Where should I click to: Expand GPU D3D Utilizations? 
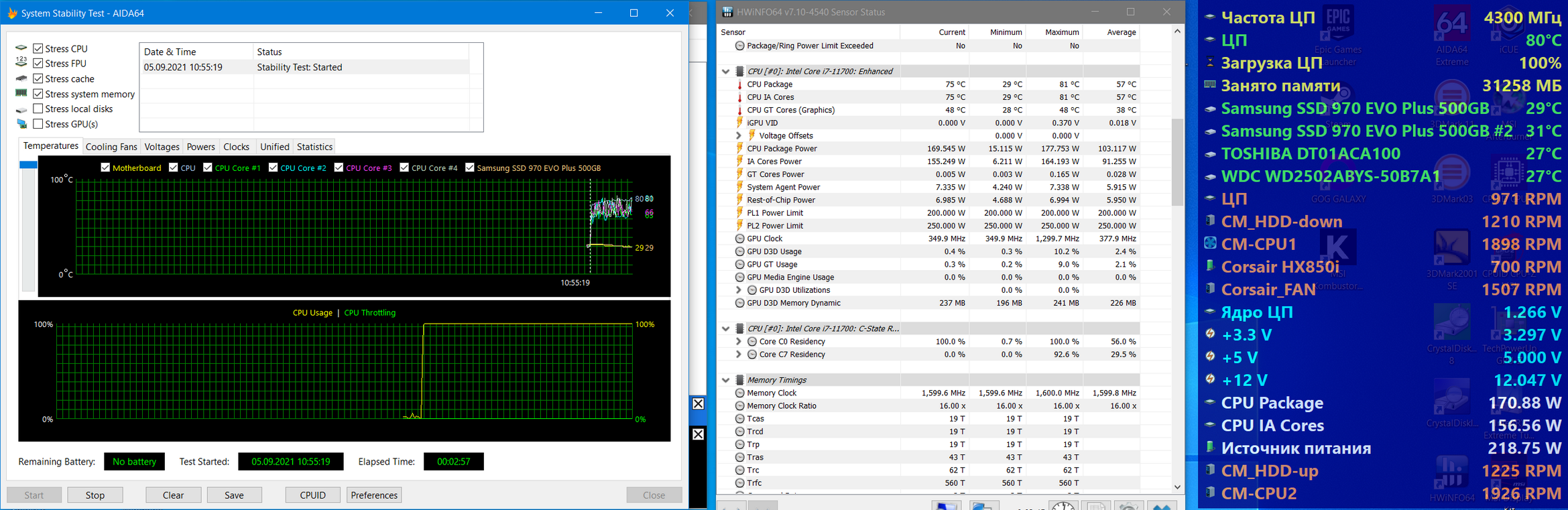click(x=739, y=290)
